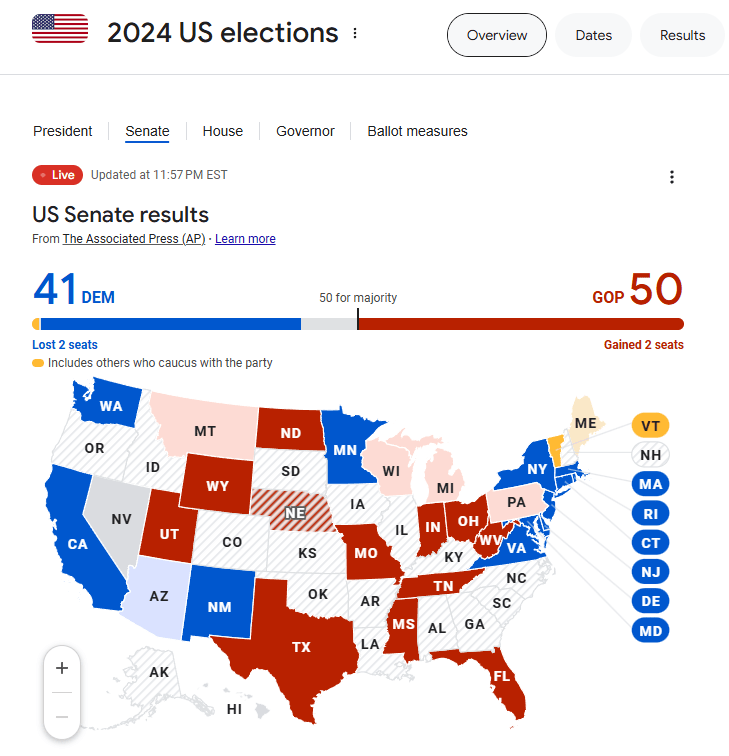
Task: Open the Governor tab
Action: click(x=305, y=131)
